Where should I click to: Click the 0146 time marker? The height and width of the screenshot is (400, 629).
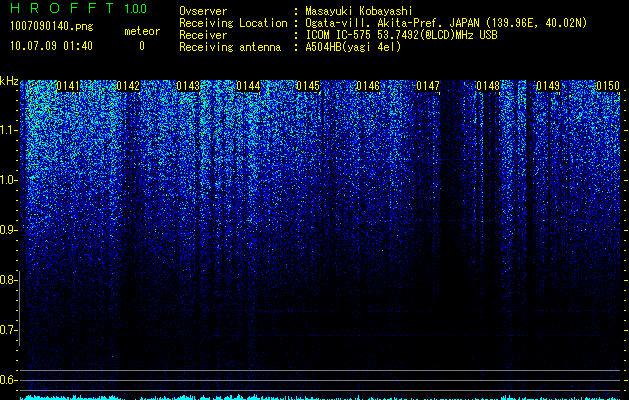[x=368, y=86]
